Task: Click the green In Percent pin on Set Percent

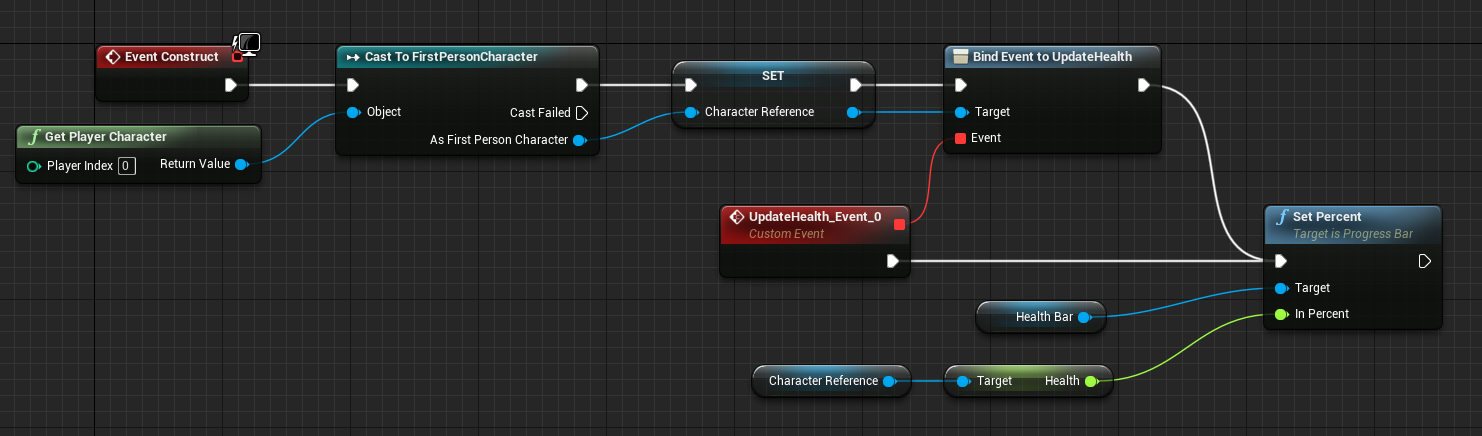Action: 1281,314
